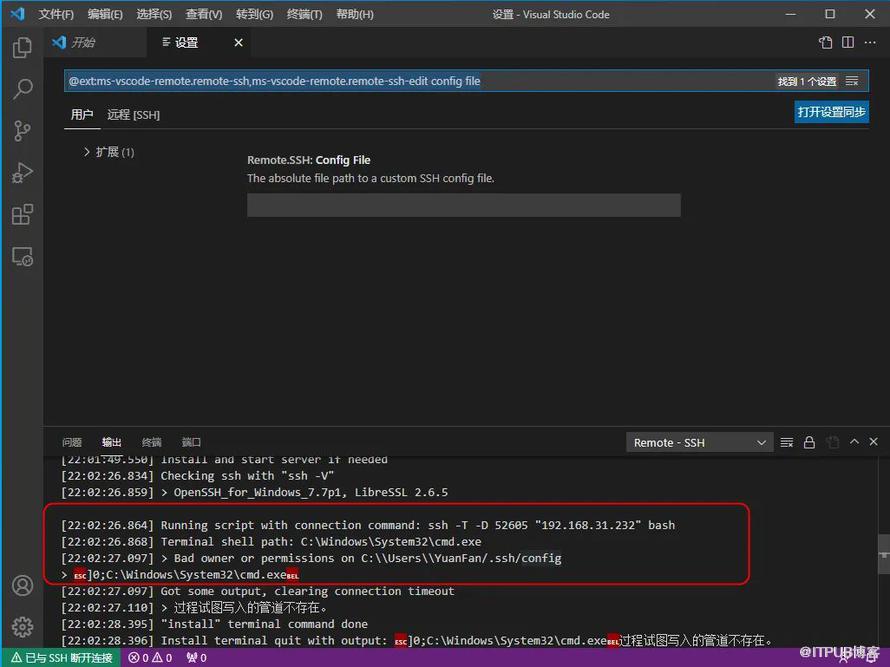Open the Manage gear menu
Image resolution: width=890 pixels, height=667 pixels.
(22, 627)
